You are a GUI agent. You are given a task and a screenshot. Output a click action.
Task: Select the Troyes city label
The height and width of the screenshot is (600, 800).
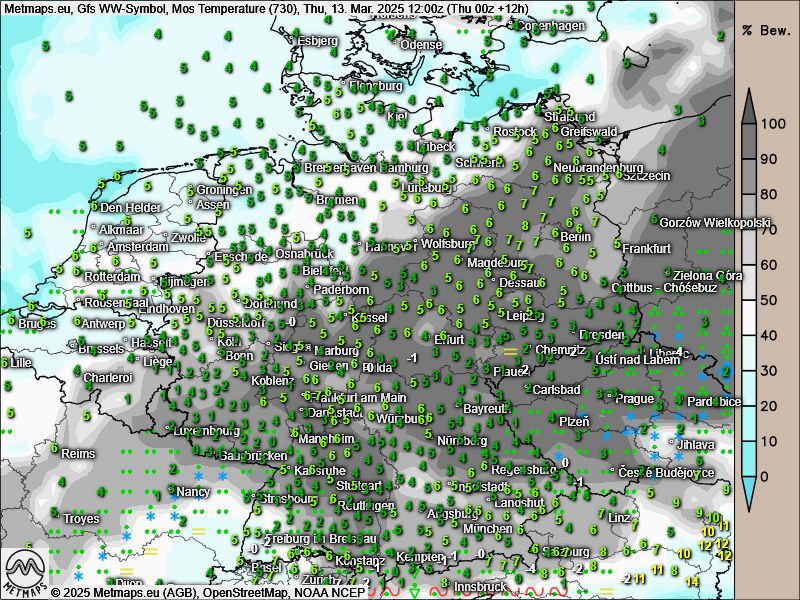[81, 519]
